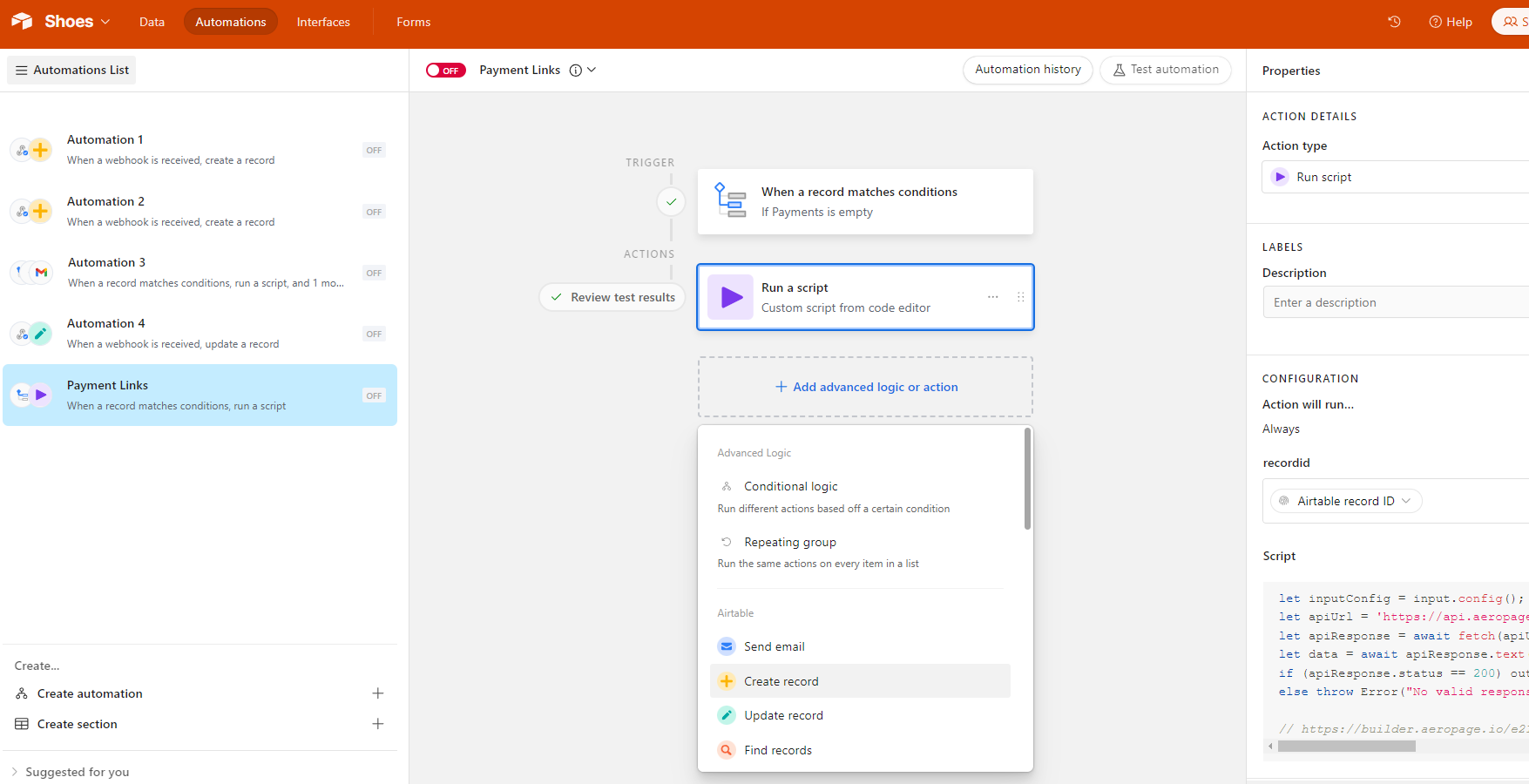Toggle Payment Links OFF switch in list

pyautogui.click(x=374, y=395)
